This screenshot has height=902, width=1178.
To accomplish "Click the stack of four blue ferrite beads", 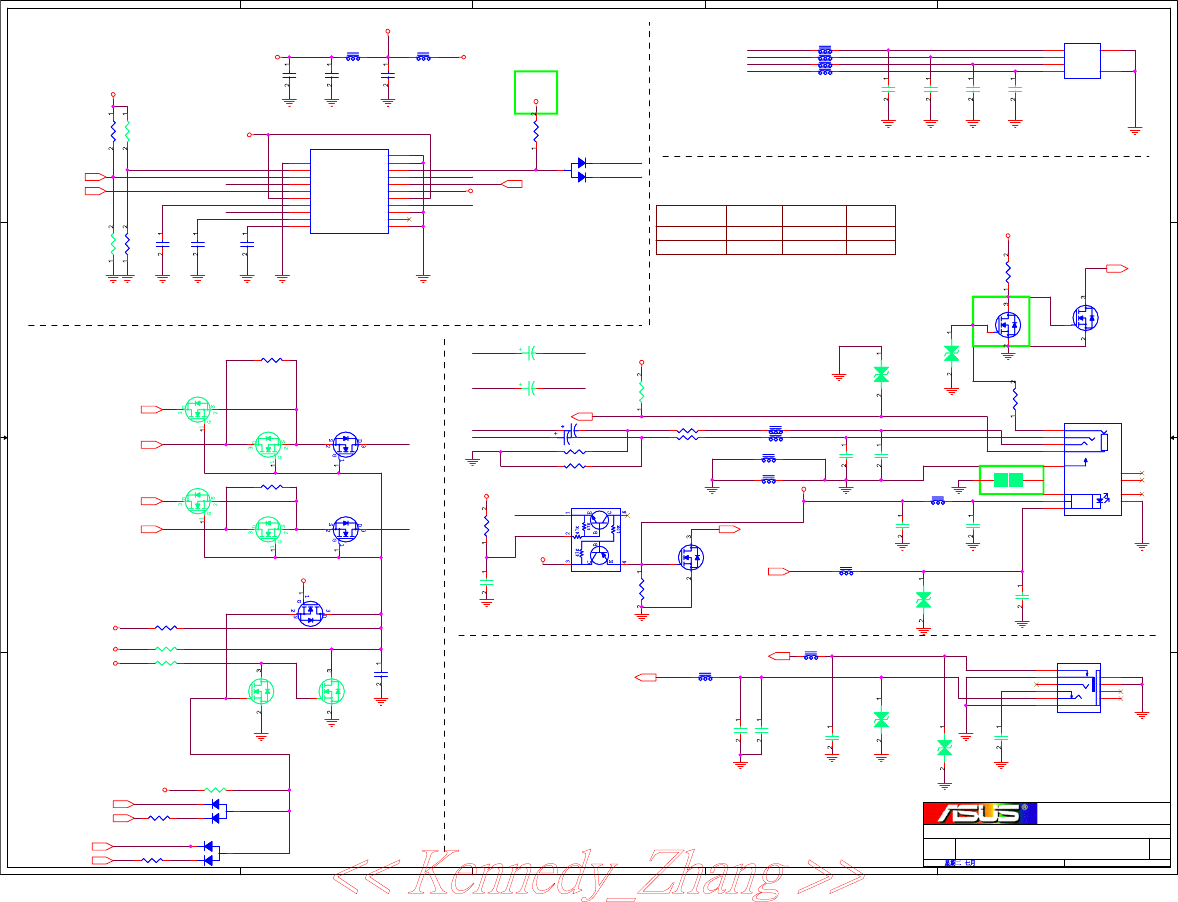I will (825, 61).
